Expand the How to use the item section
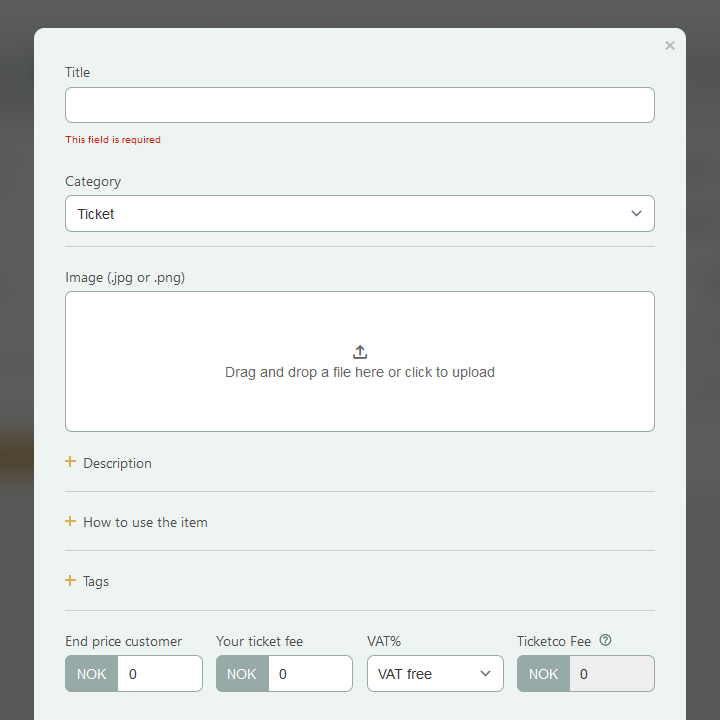Screen dimensions: 720x720 click(145, 523)
